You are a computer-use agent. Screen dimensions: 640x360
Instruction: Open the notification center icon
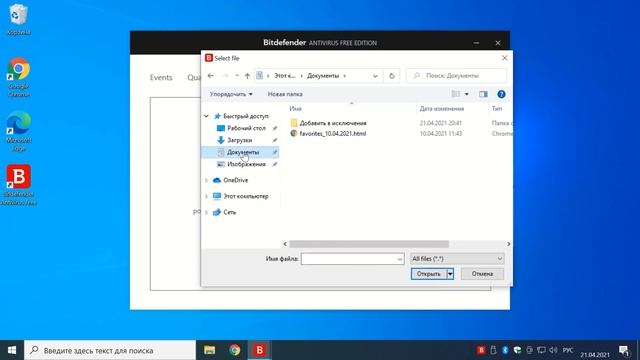[624, 350]
